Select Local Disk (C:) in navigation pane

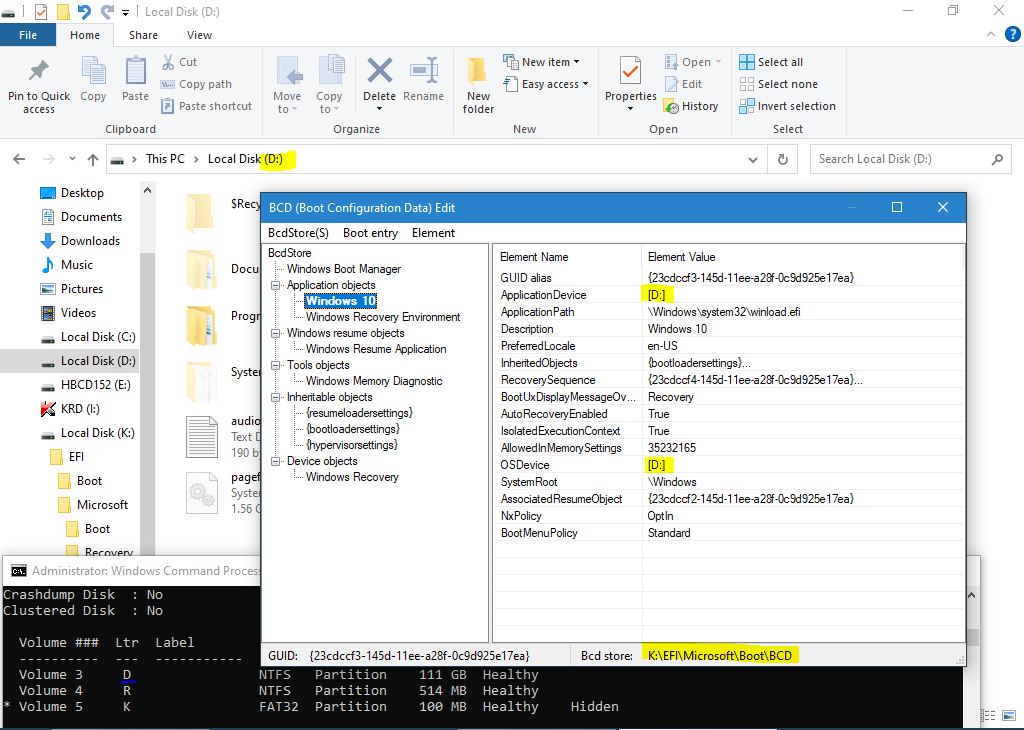(x=97, y=337)
